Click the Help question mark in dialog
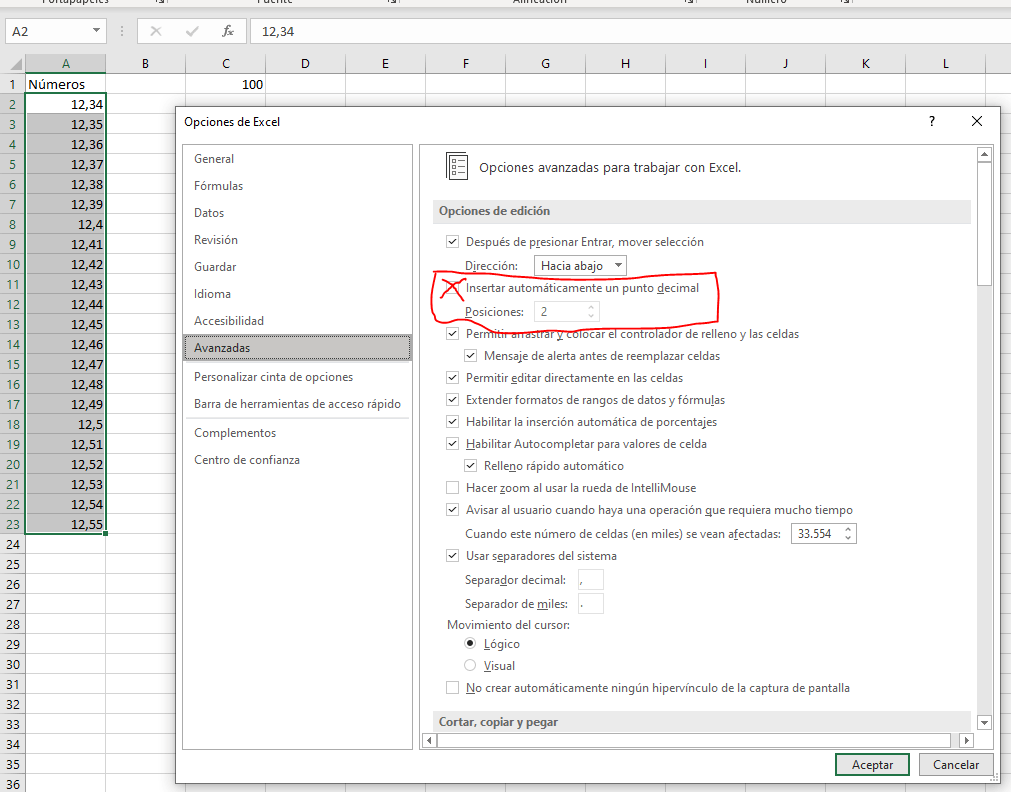Viewport: 1011px width, 792px height. 932,121
